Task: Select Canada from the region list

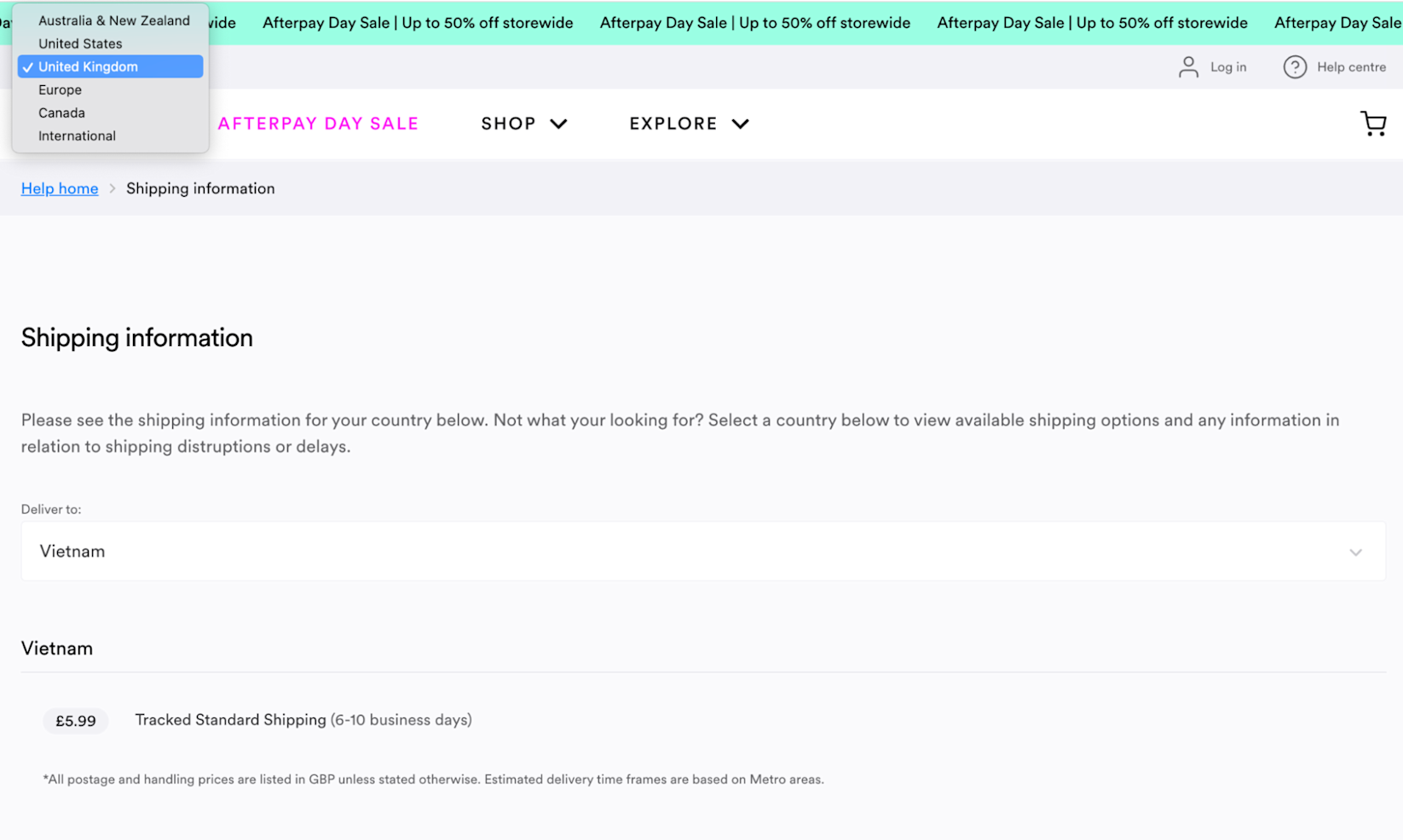Action: click(111, 112)
